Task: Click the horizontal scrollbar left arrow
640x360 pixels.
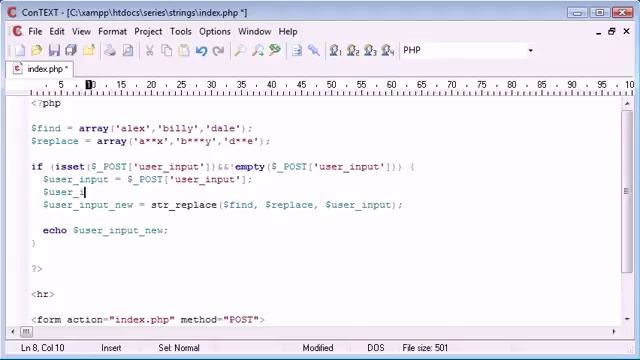Action: coord(13,332)
